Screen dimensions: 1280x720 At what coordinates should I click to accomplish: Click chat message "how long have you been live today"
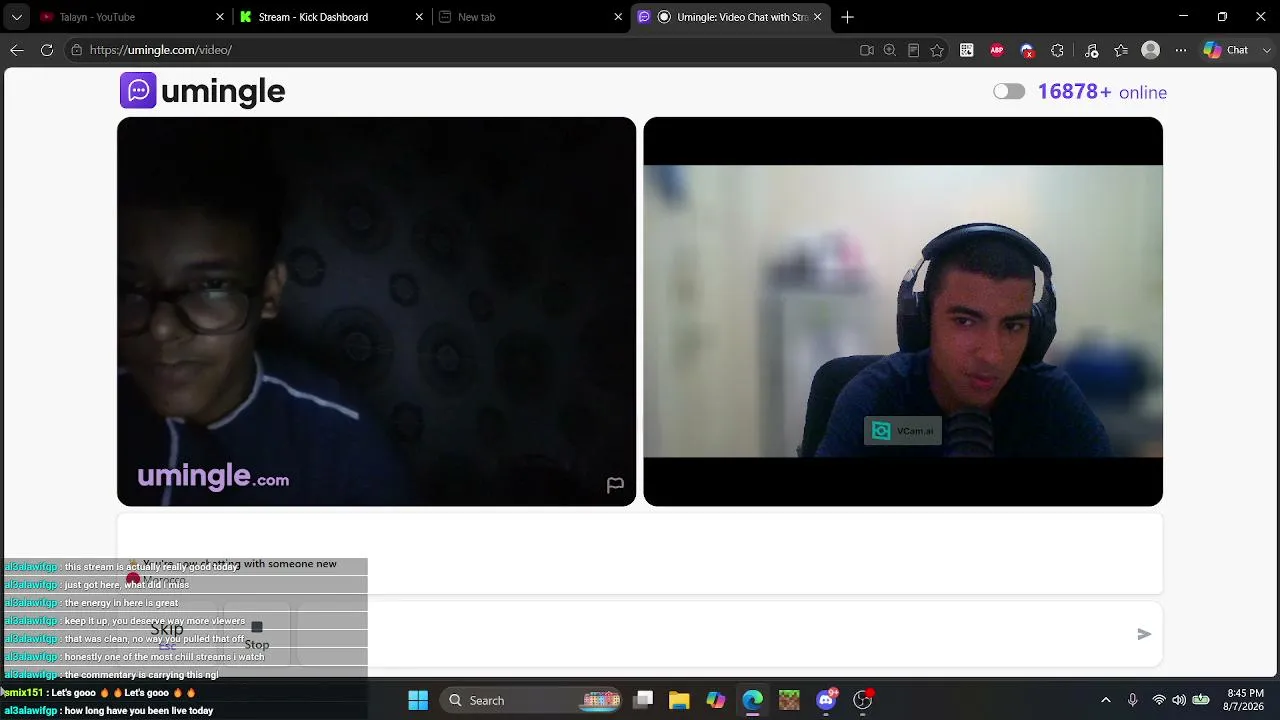pos(139,711)
